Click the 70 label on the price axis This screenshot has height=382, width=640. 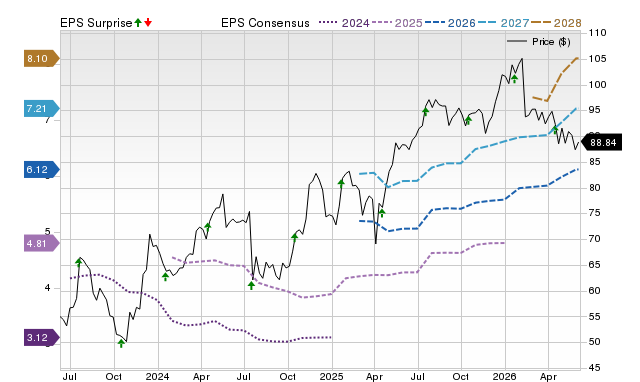pos(595,239)
